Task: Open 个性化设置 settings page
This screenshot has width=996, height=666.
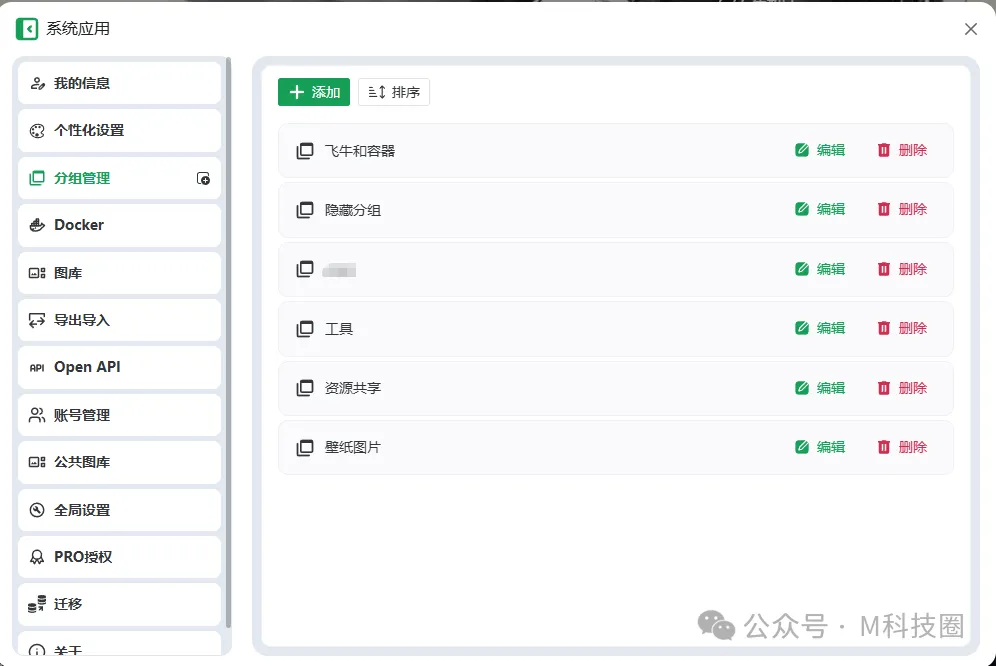Action: [119, 131]
